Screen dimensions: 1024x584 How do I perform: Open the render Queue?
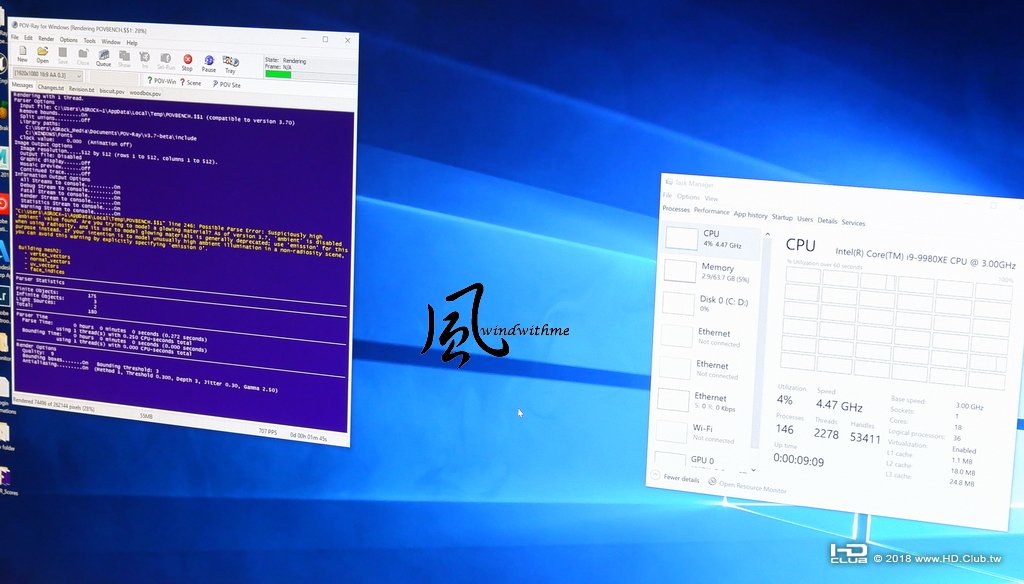click(x=103, y=58)
